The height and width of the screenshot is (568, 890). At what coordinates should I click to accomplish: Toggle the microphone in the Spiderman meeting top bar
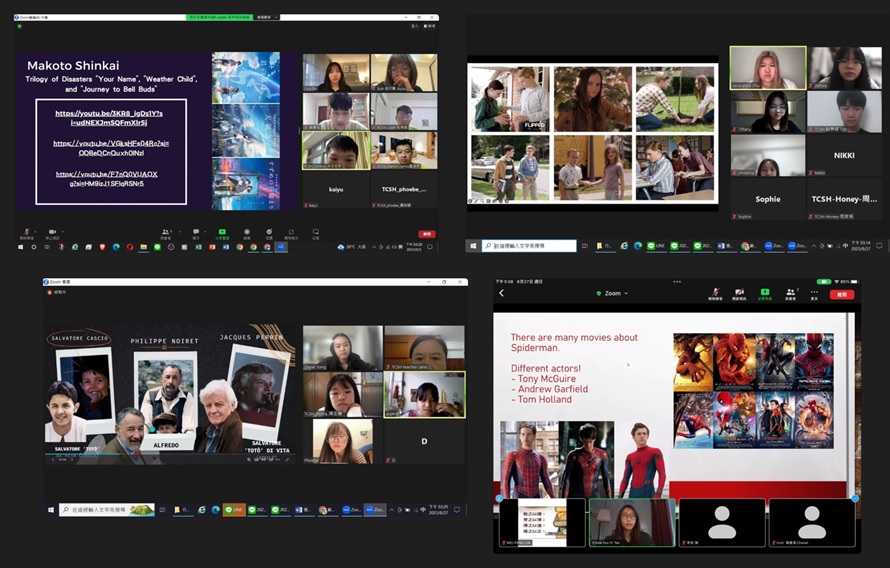(715, 294)
